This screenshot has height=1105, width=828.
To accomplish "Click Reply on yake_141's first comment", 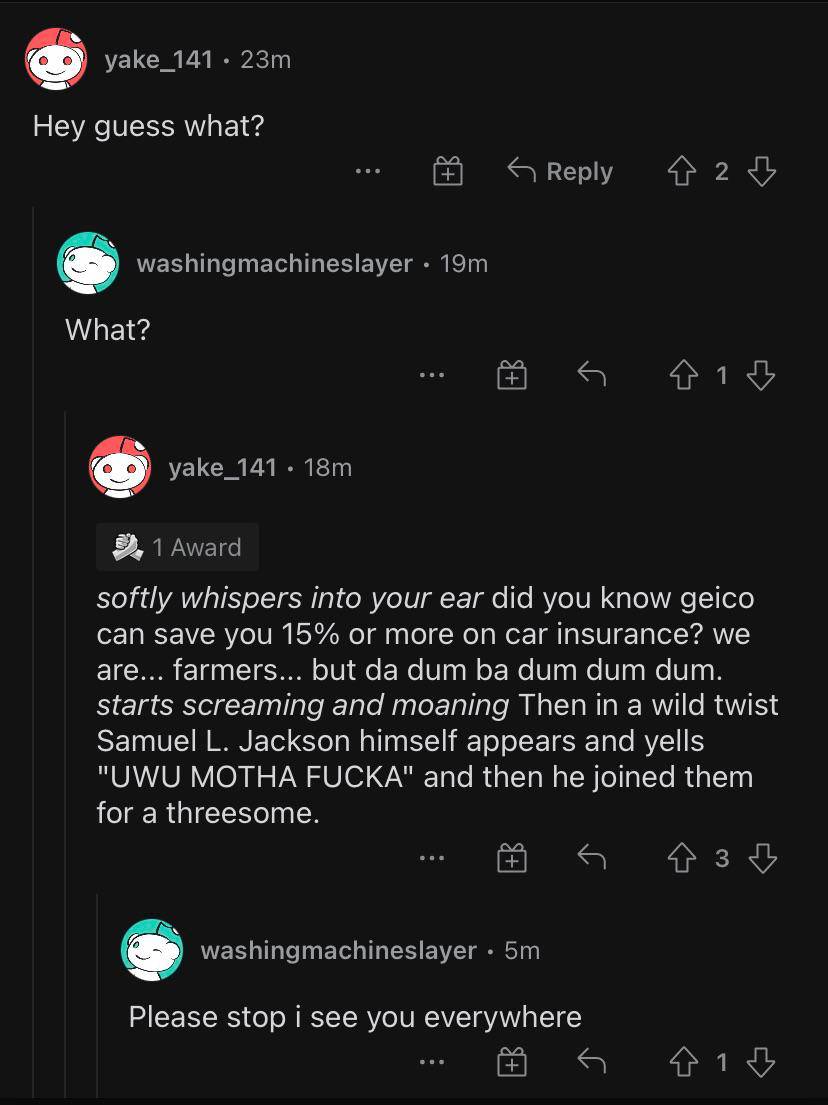I will click(x=560, y=171).
